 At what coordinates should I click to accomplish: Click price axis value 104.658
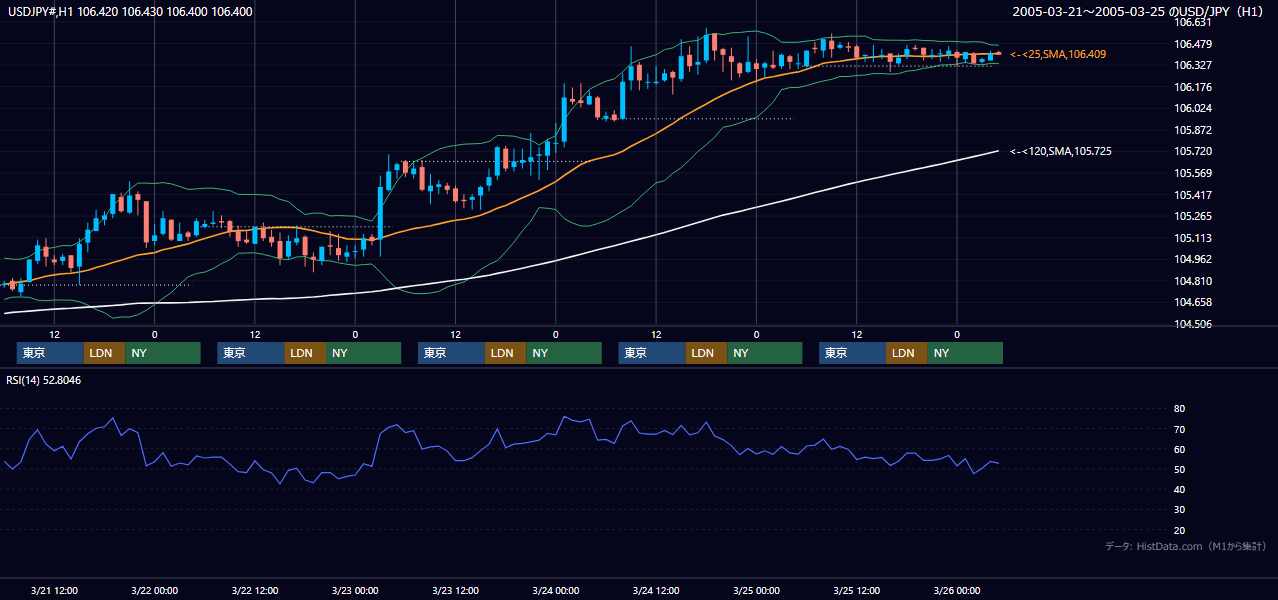click(1193, 302)
